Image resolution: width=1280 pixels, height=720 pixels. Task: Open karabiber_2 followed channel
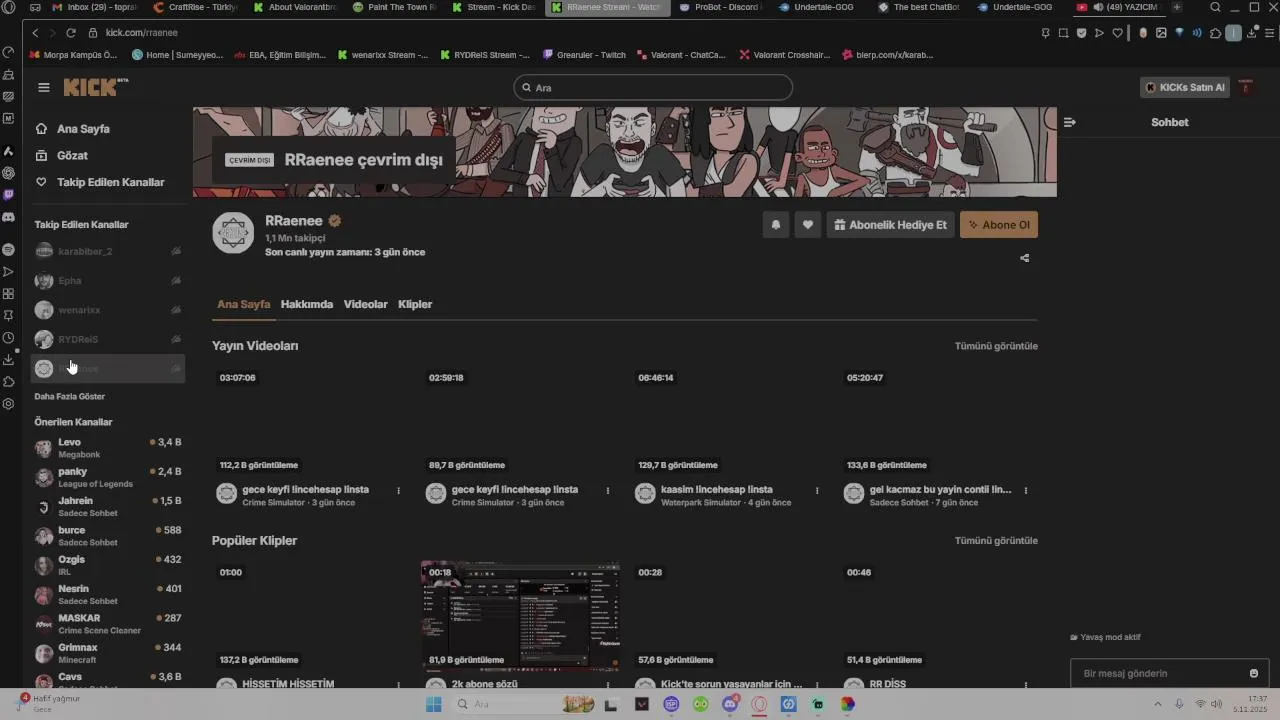(x=108, y=252)
